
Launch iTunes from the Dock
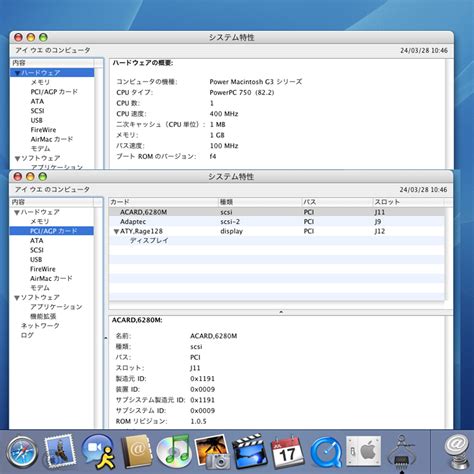coord(173,451)
